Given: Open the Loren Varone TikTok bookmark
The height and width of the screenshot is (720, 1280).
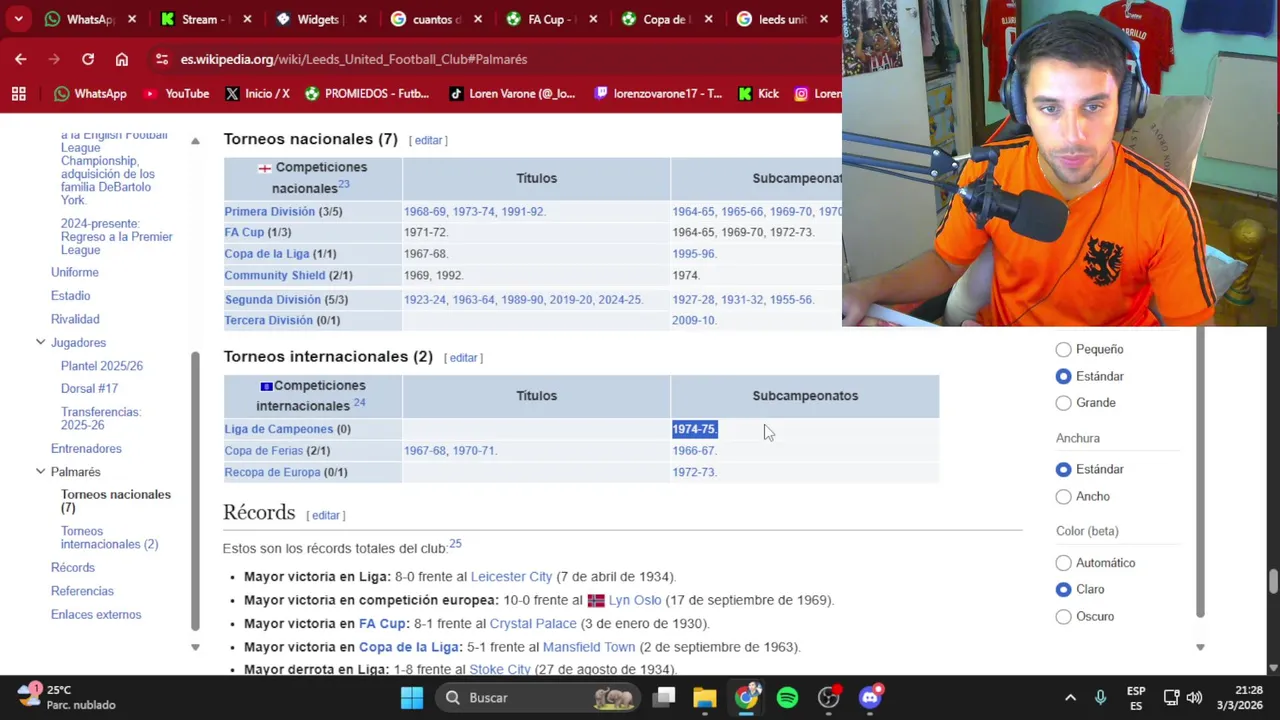Looking at the screenshot, I should [x=512, y=93].
